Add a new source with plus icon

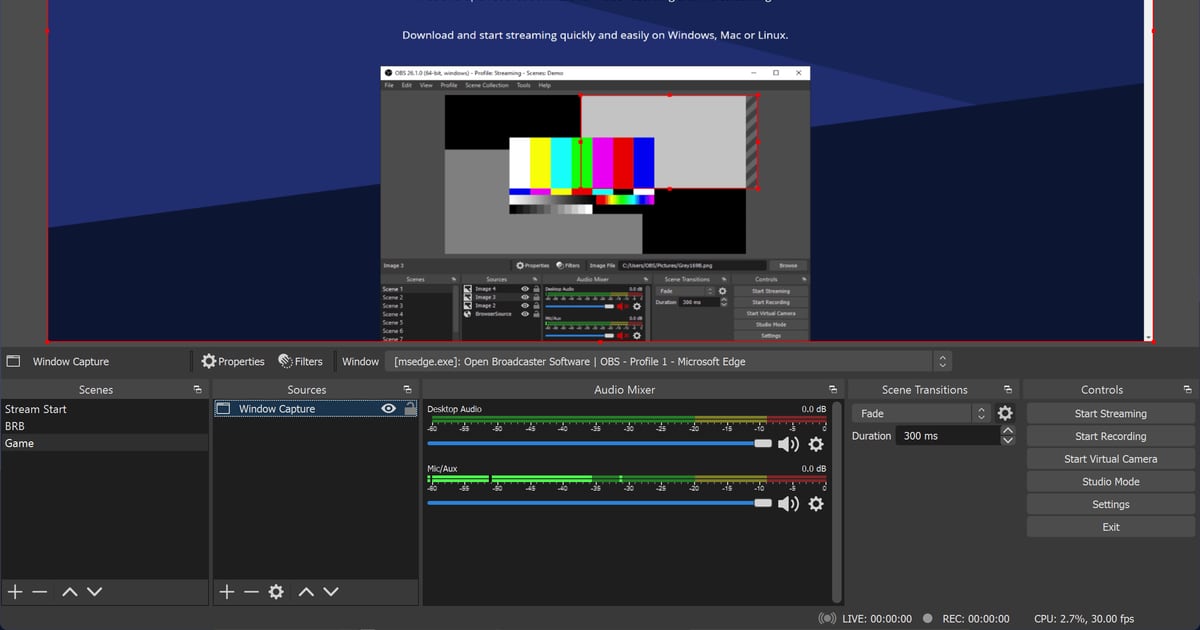coord(227,592)
